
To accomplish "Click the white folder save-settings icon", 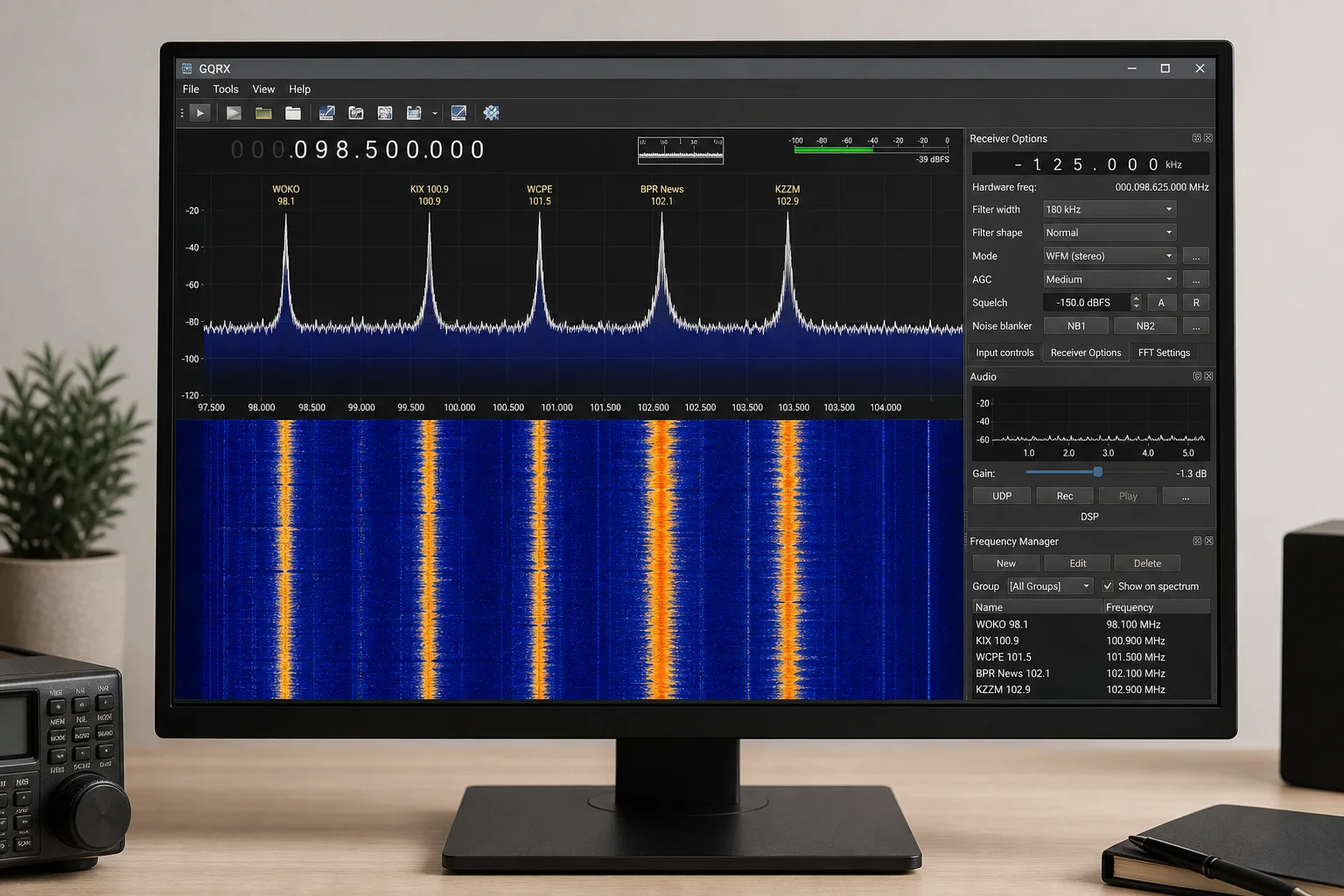I will (293, 113).
